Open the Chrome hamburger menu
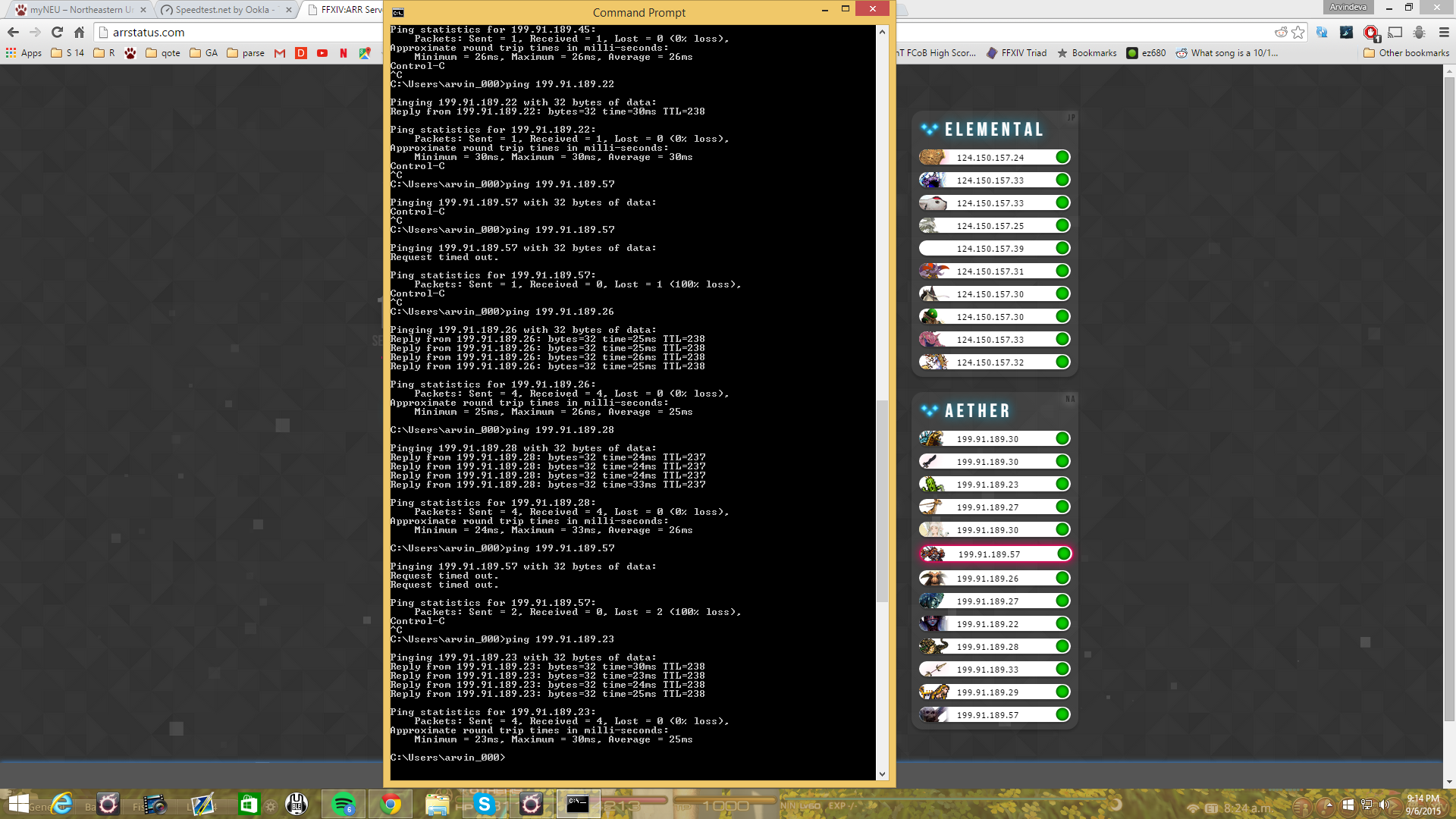 click(x=1444, y=32)
